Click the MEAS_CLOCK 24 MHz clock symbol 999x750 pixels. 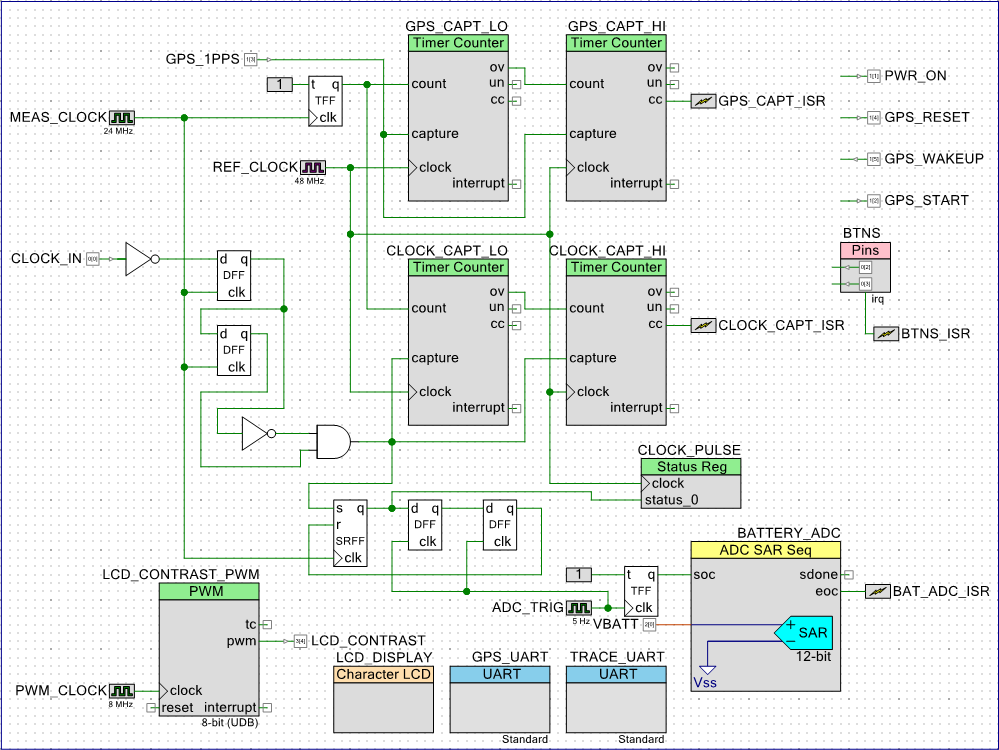pyautogui.click(x=122, y=118)
